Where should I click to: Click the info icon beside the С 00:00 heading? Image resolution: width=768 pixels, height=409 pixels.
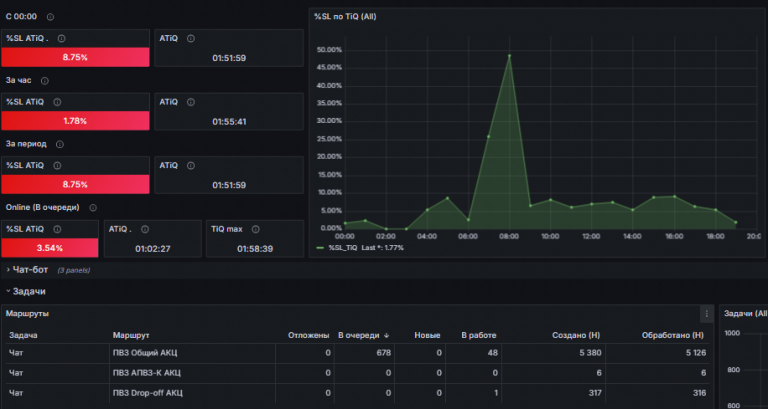pos(50,17)
